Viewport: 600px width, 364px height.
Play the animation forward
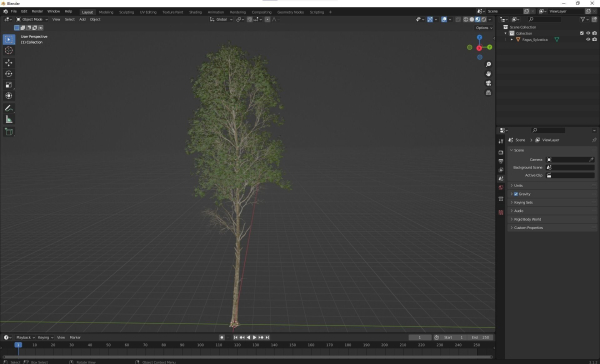click(254, 338)
